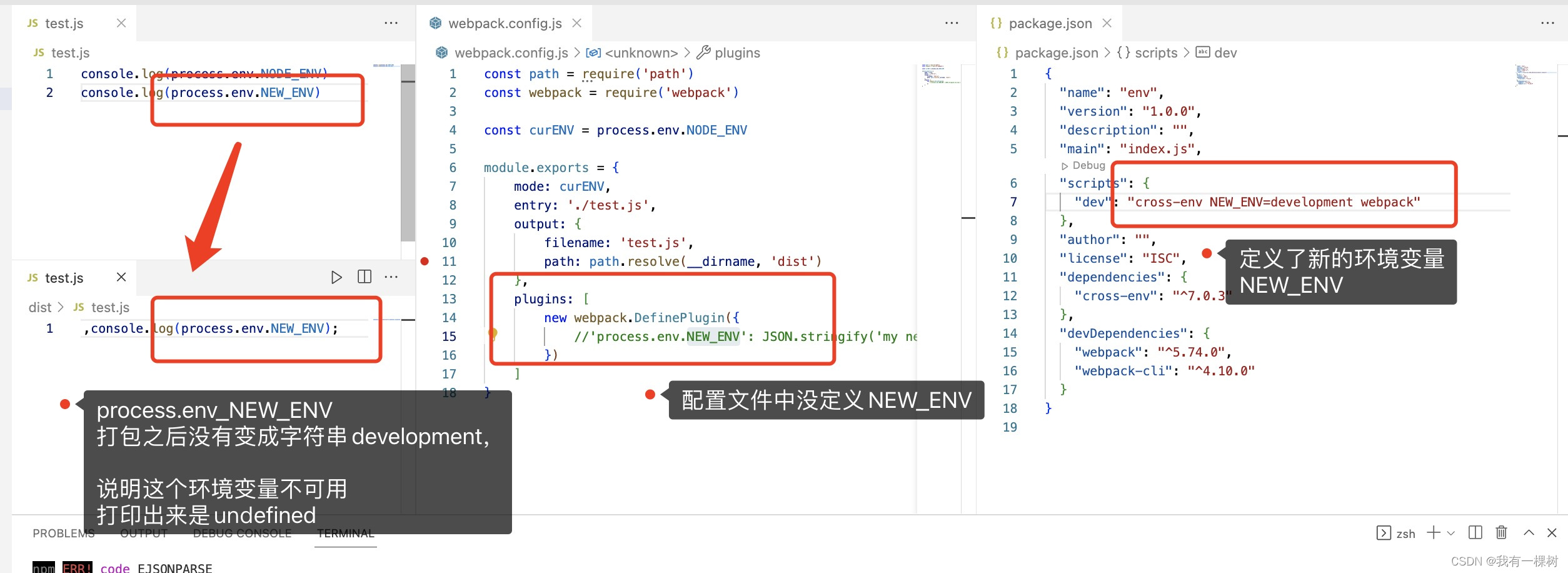The width and height of the screenshot is (1568, 573).
Task: Click the dist breadcrumb in the lower test.js
Action: tap(39, 307)
